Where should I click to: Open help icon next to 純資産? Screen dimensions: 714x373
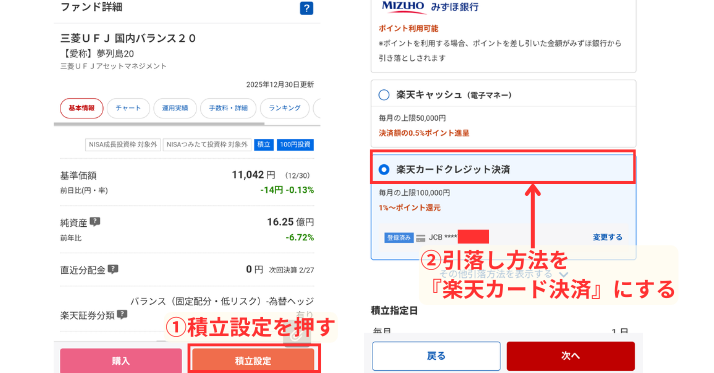pos(95,222)
